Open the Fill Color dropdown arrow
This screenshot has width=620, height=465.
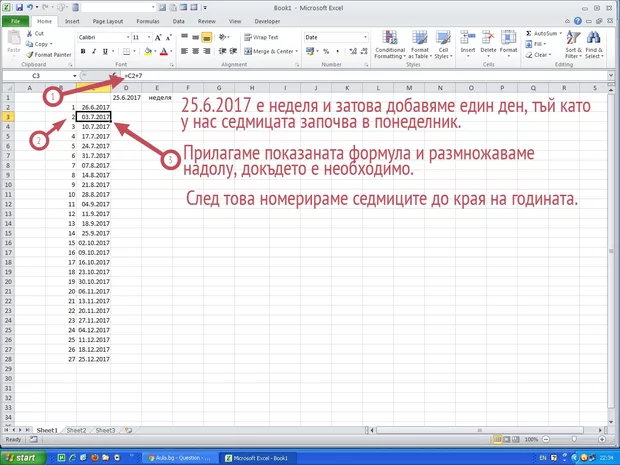click(x=155, y=51)
